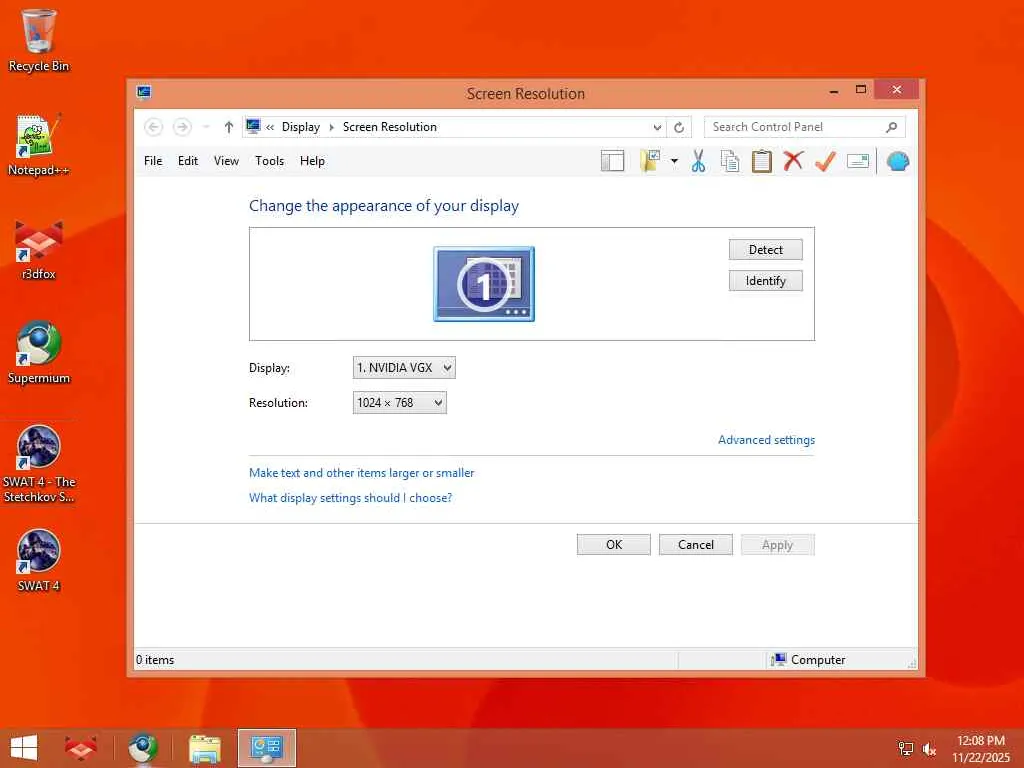Click the folder options toolbar icon
Screen dimensions: 1024x768
coord(651,161)
